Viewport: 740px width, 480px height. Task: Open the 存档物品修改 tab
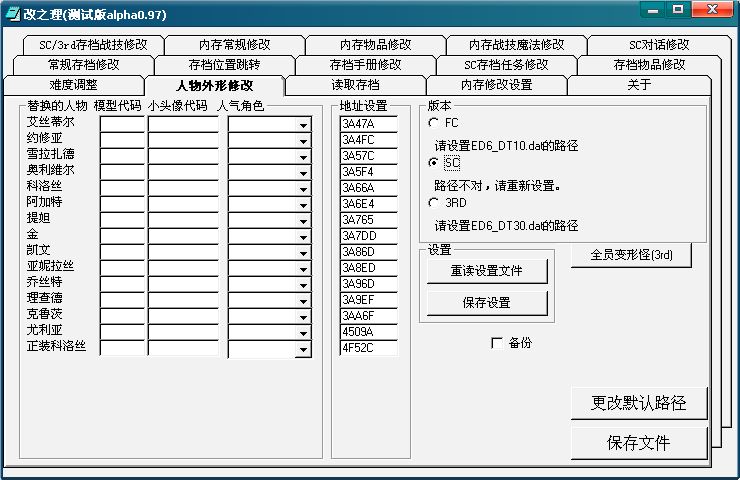(649, 65)
